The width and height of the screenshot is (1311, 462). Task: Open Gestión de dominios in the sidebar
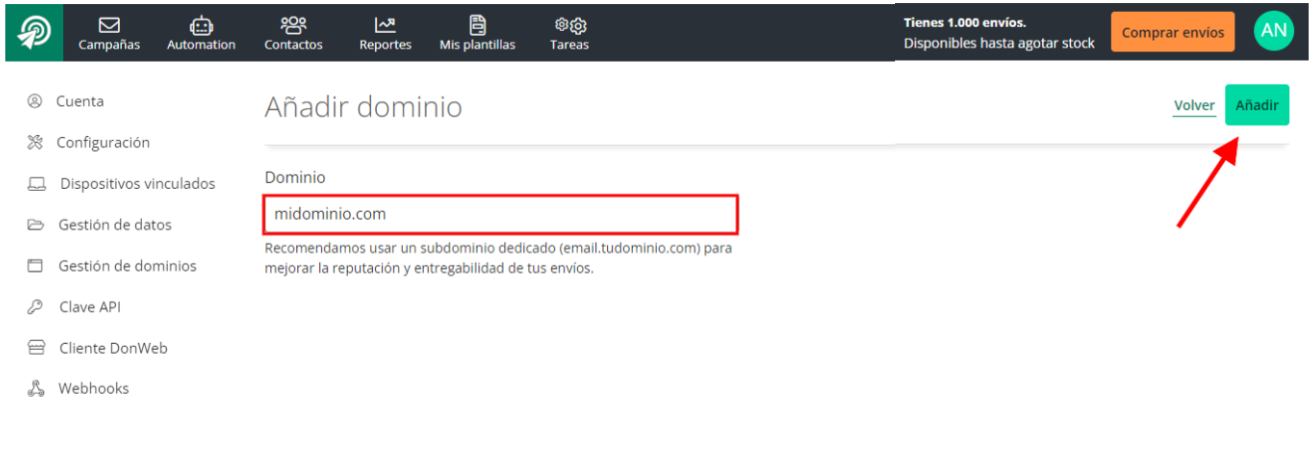[128, 266]
